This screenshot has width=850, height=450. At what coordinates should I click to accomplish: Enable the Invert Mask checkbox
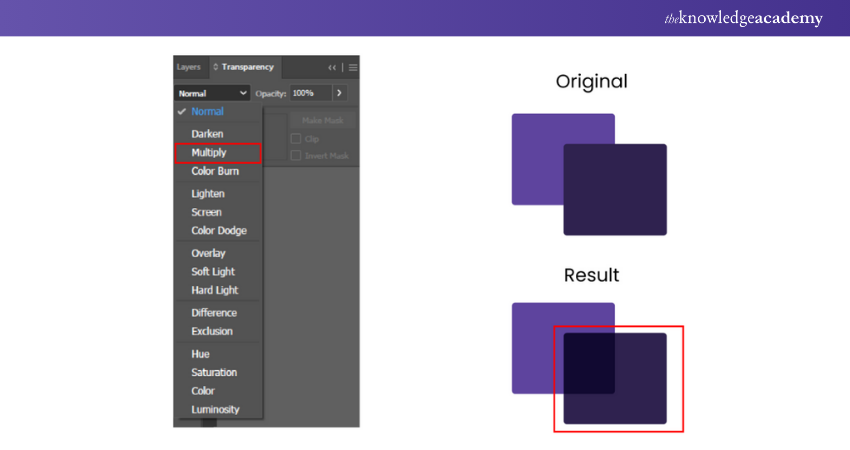tap(296, 156)
